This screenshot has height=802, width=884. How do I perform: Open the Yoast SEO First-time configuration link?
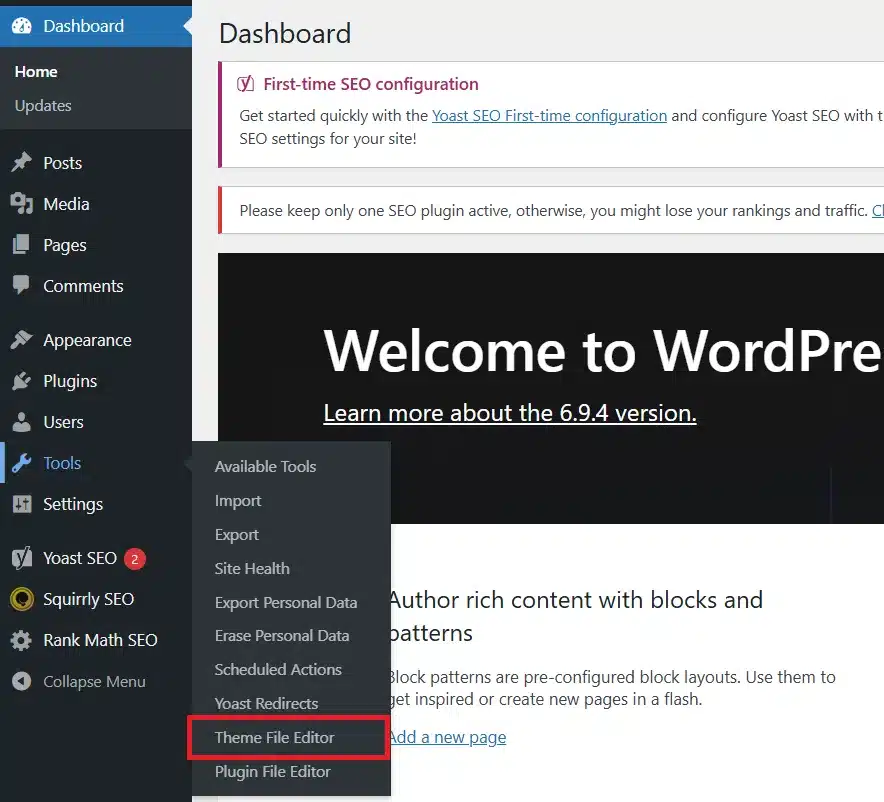549,115
